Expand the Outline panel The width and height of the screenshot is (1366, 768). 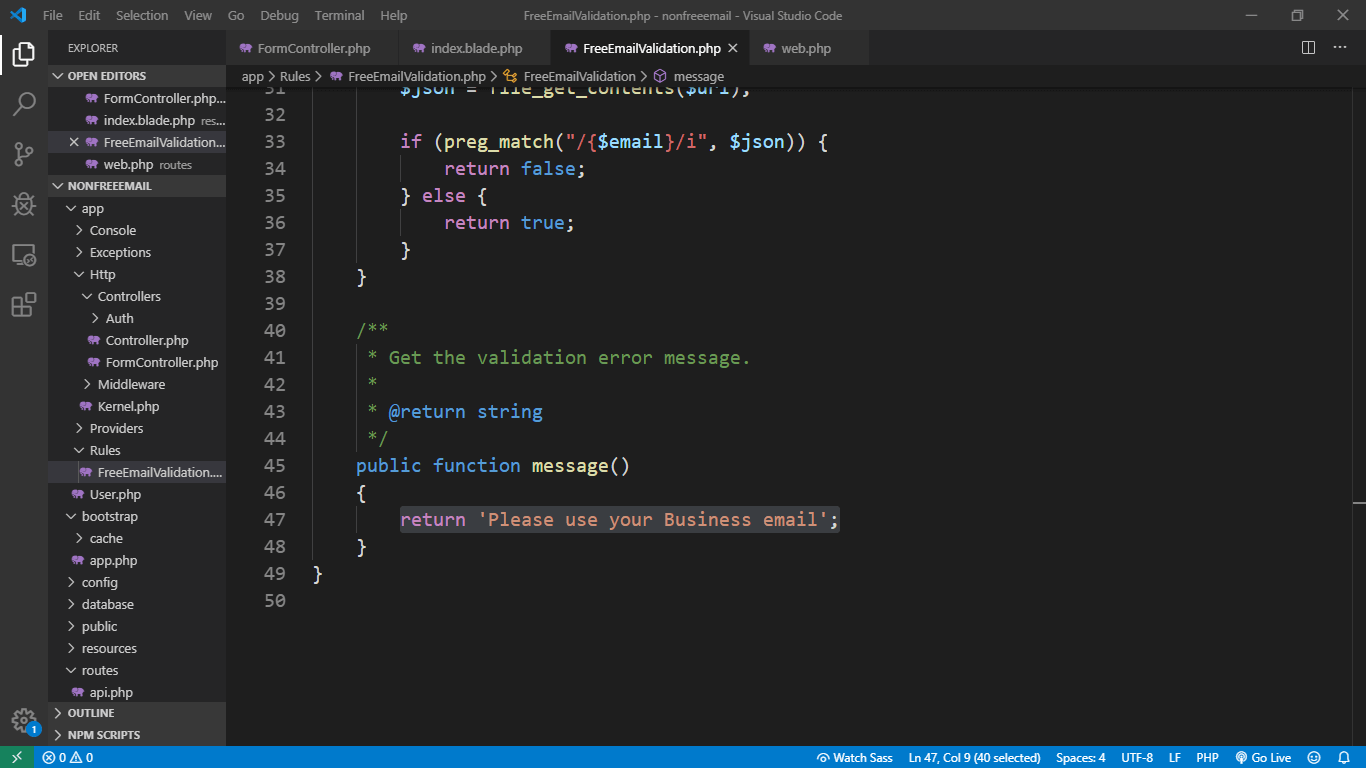pos(90,713)
